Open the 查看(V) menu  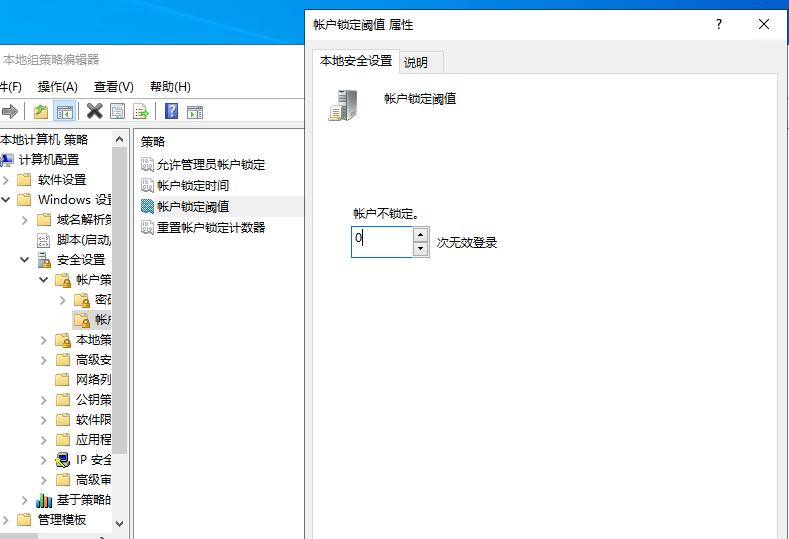[x=114, y=87]
